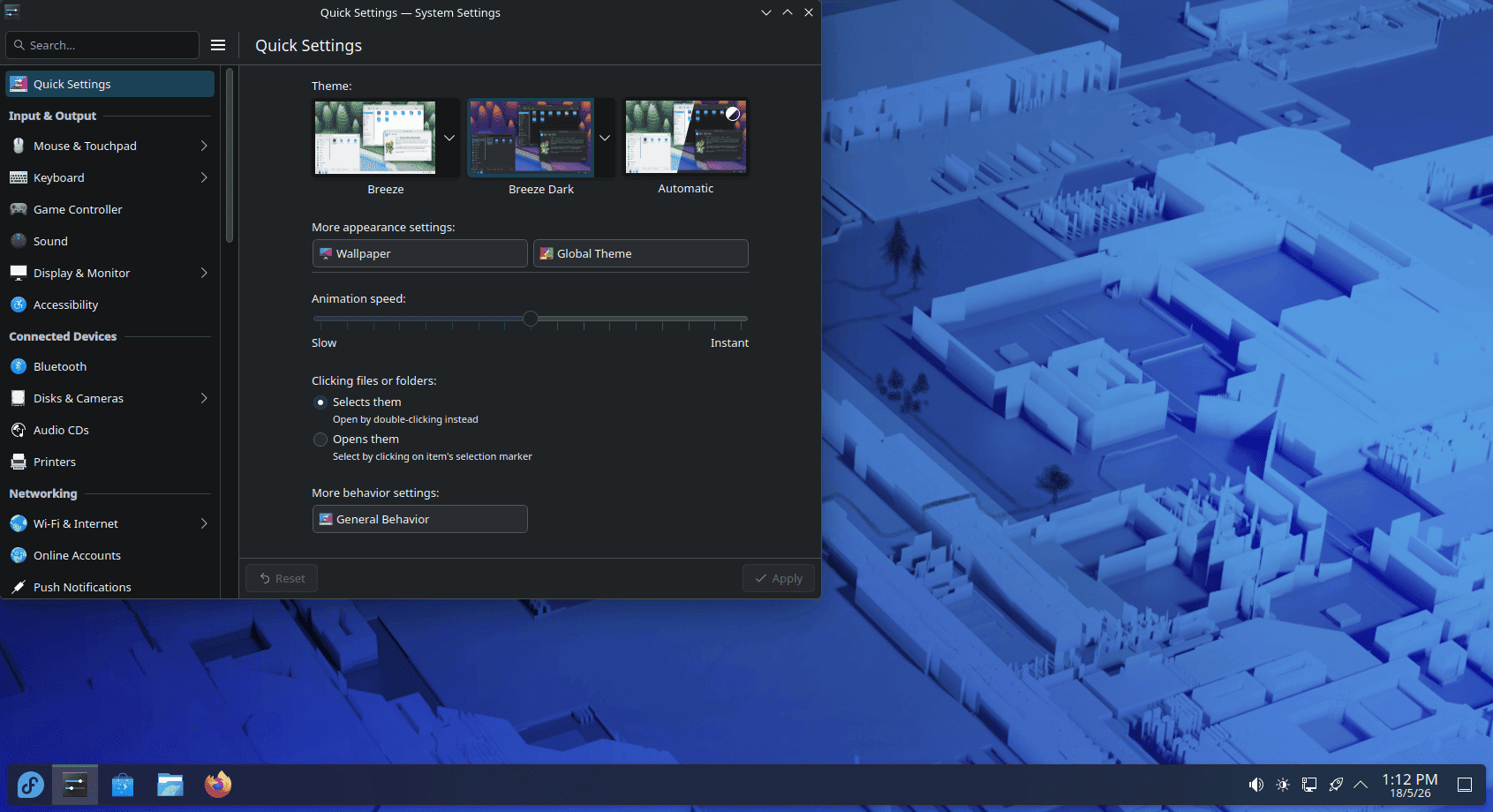Open the Bluetooth settings page
Image resolution: width=1493 pixels, height=812 pixels.
[109, 366]
